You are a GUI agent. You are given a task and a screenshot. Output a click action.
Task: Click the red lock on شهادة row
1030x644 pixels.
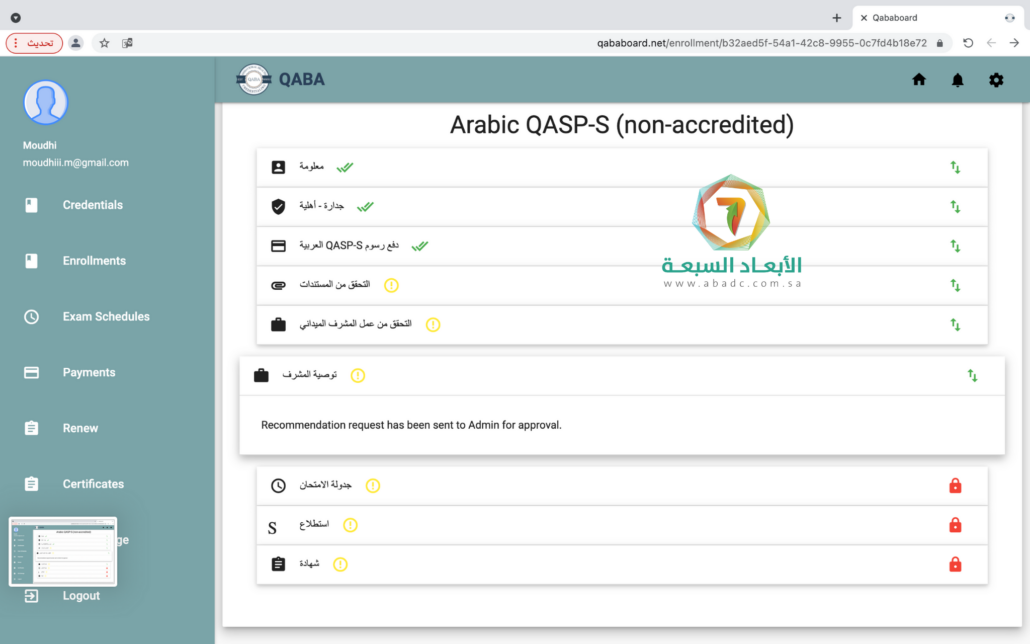pos(955,564)
